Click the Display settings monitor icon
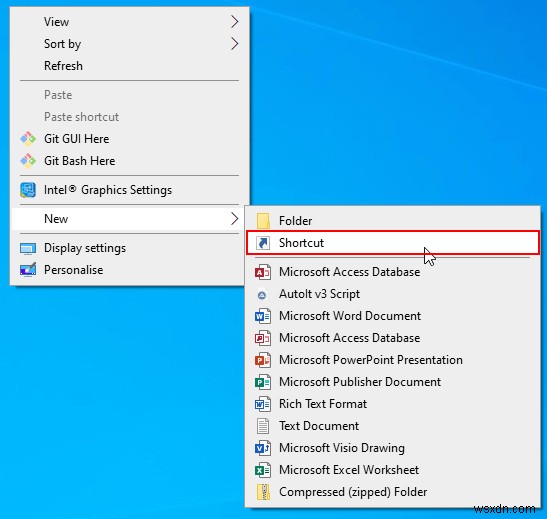Viewport: 547px width, 519px height. pos(28,248)
